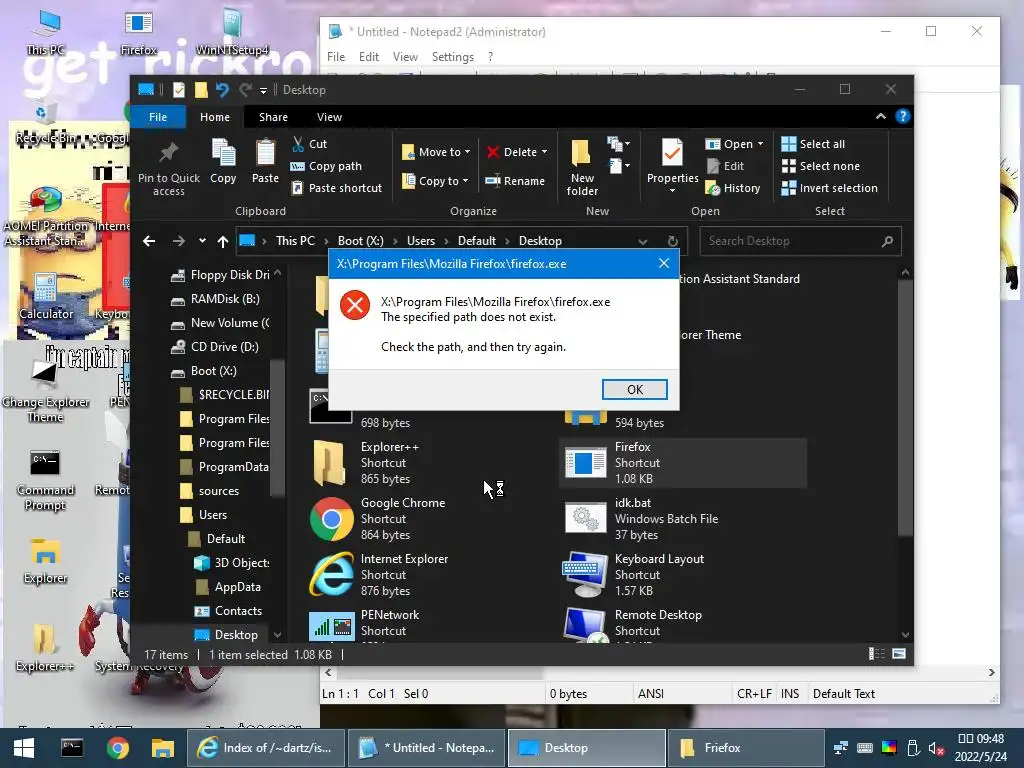Switch to the View ribbon tab
1024x768 pixels.
(329, 117)
